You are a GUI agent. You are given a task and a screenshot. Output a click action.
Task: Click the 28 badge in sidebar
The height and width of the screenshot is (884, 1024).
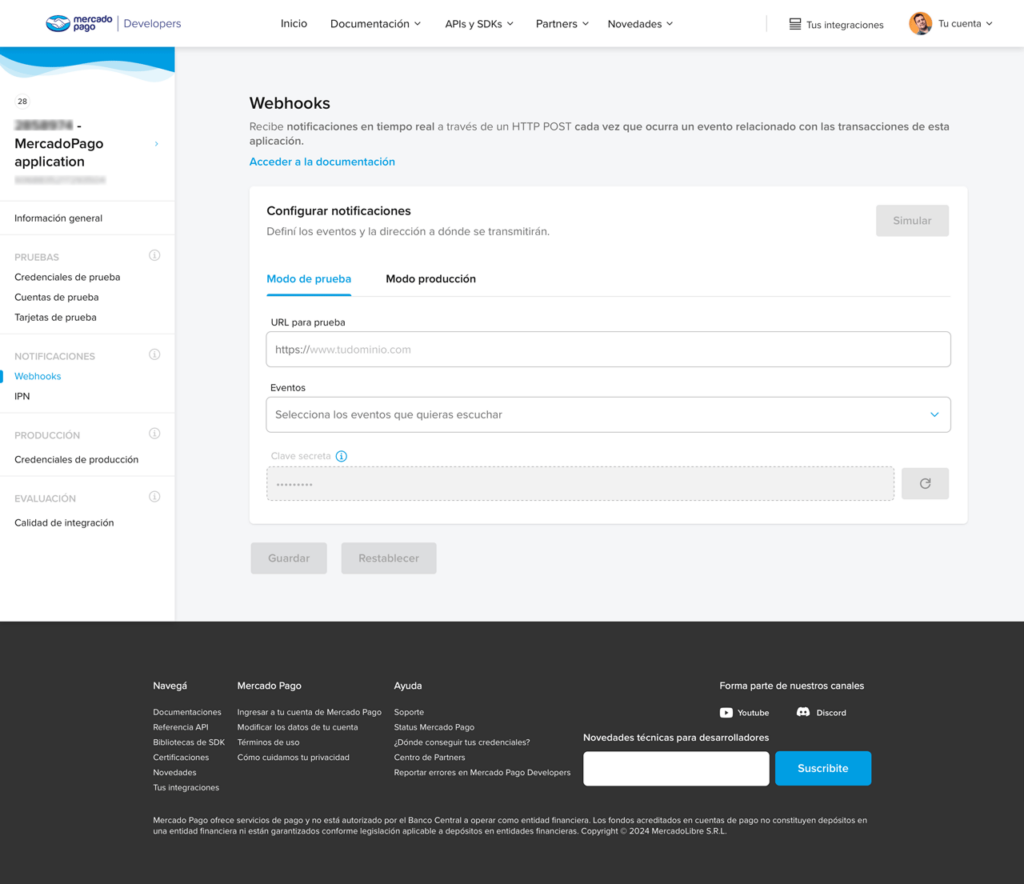(22, 101)
